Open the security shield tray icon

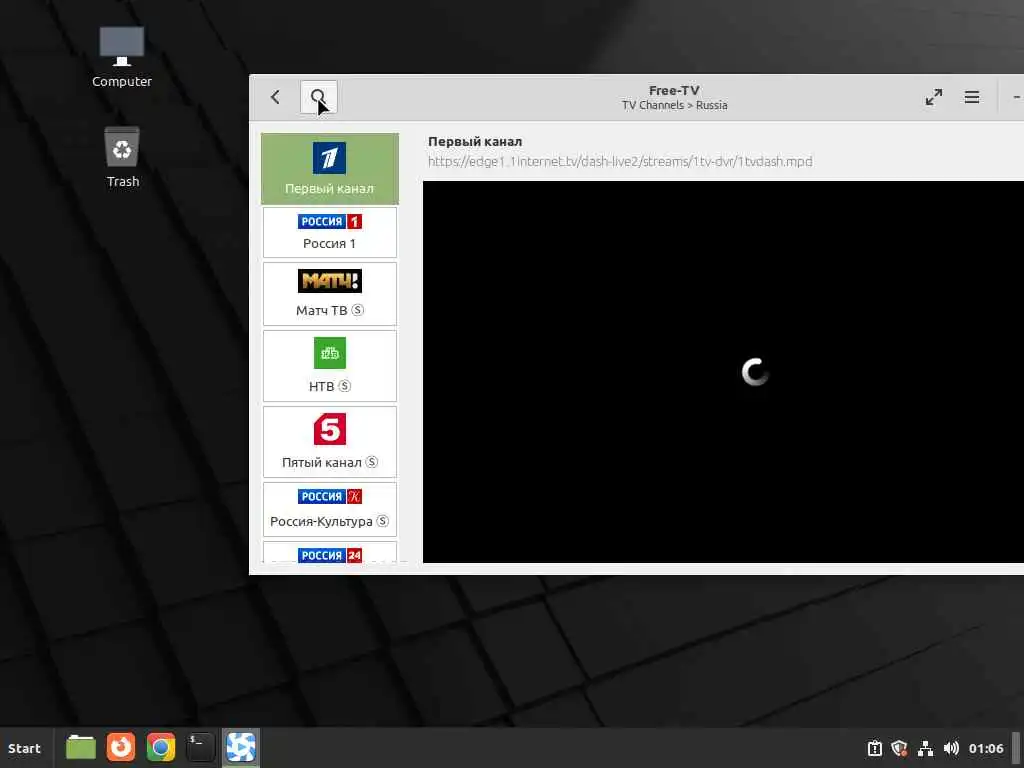(x=899, y=748)
